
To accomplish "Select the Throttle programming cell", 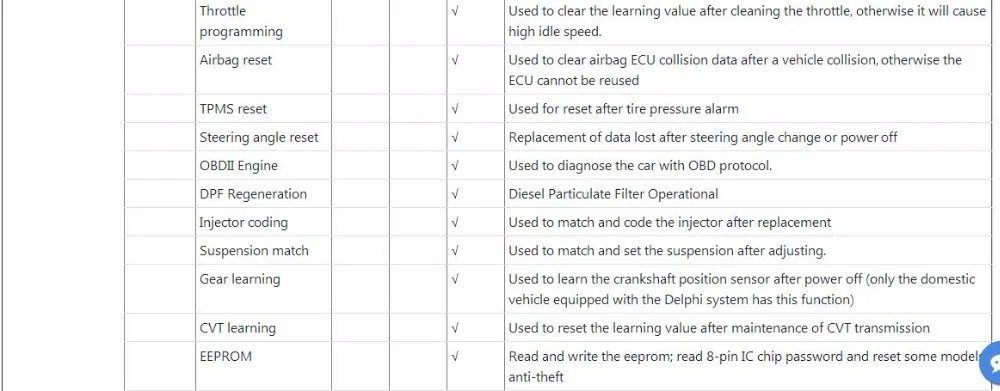I will coord(263,22).
